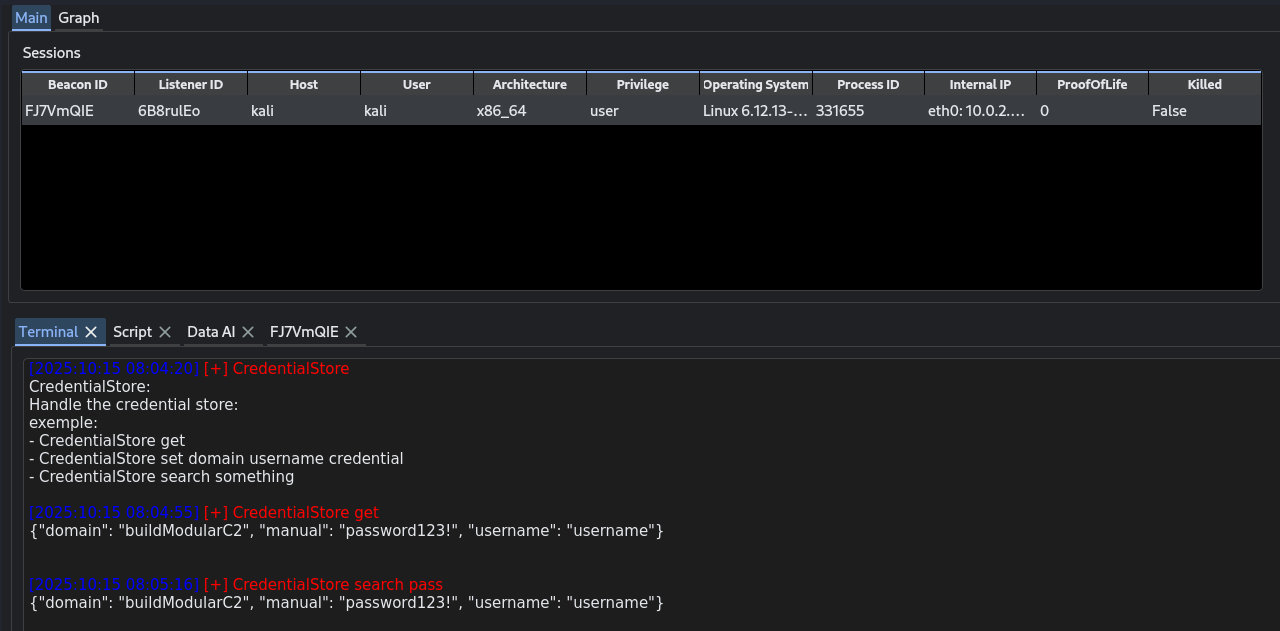Sort sessions by Beacon ID column header
Image resolution: width=1280 pixels, height=631 pixels.
77,85
